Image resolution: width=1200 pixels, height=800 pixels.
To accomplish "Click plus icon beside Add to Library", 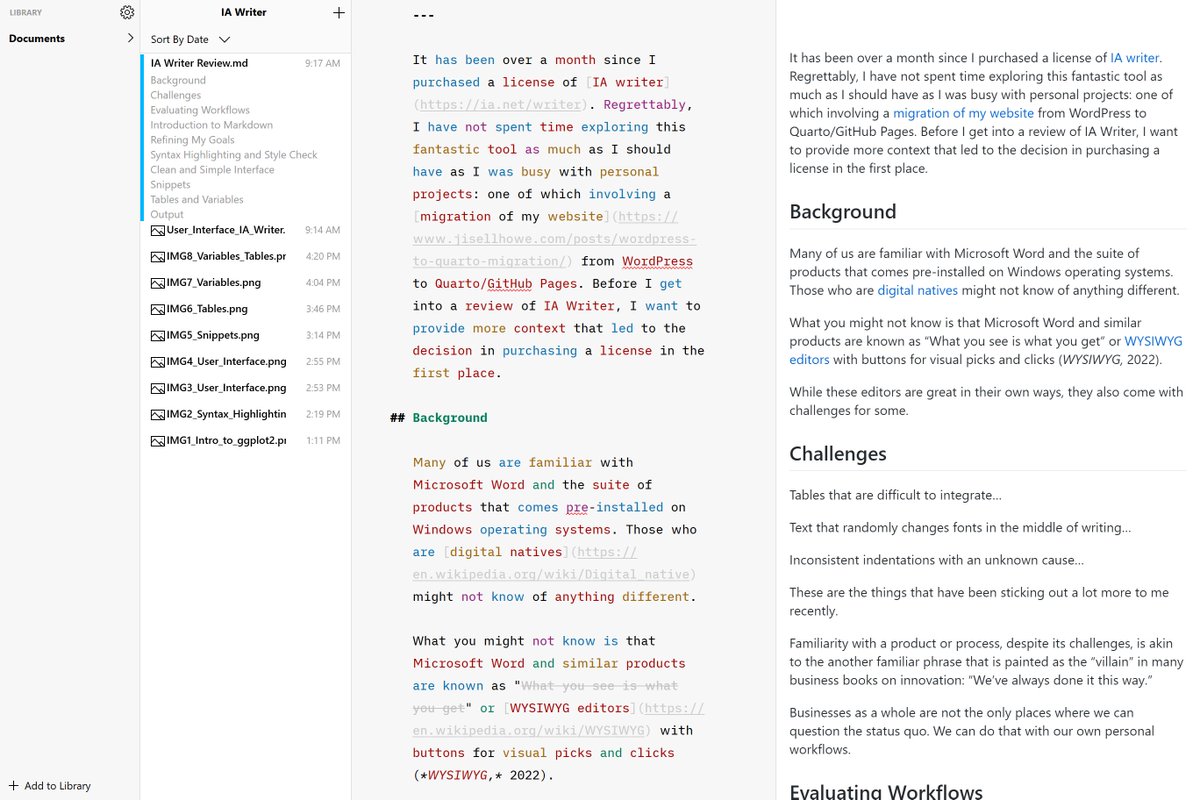I will pos(13,786).
